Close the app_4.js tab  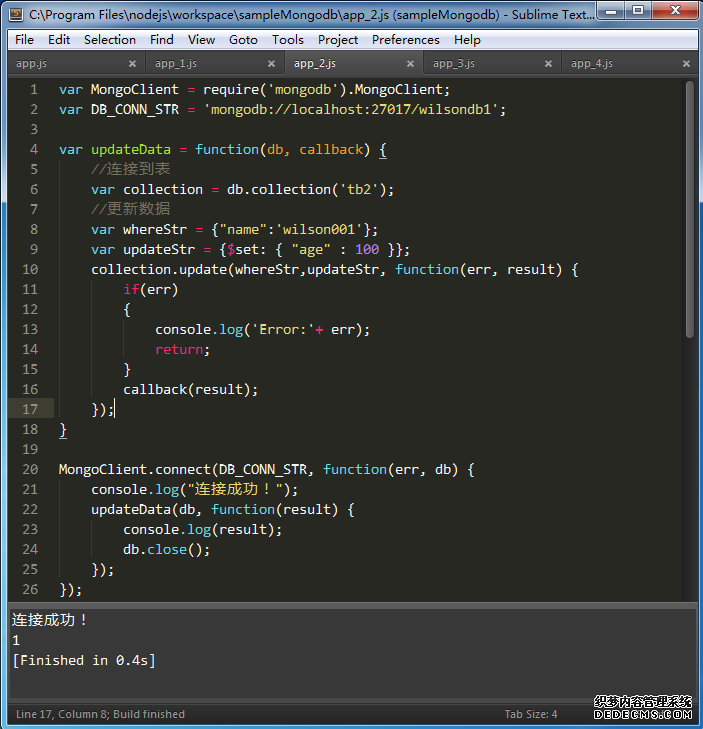pyautogui.click(x=686, y=63)
